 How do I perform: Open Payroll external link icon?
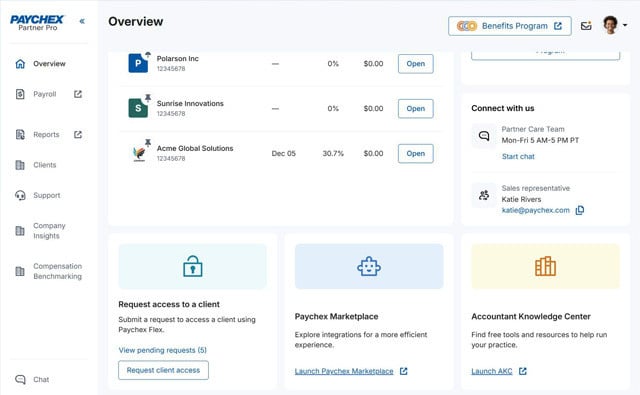78,94
